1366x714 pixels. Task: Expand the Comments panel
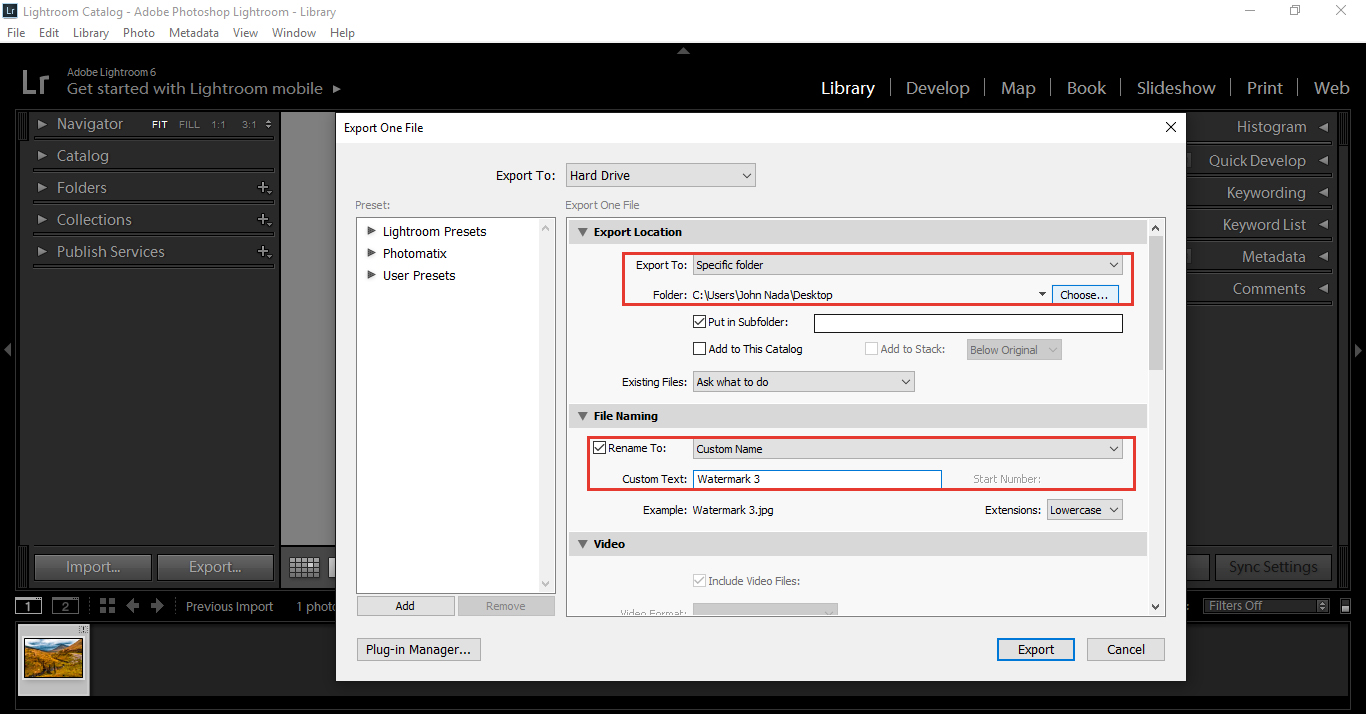tap(1324, 289)
